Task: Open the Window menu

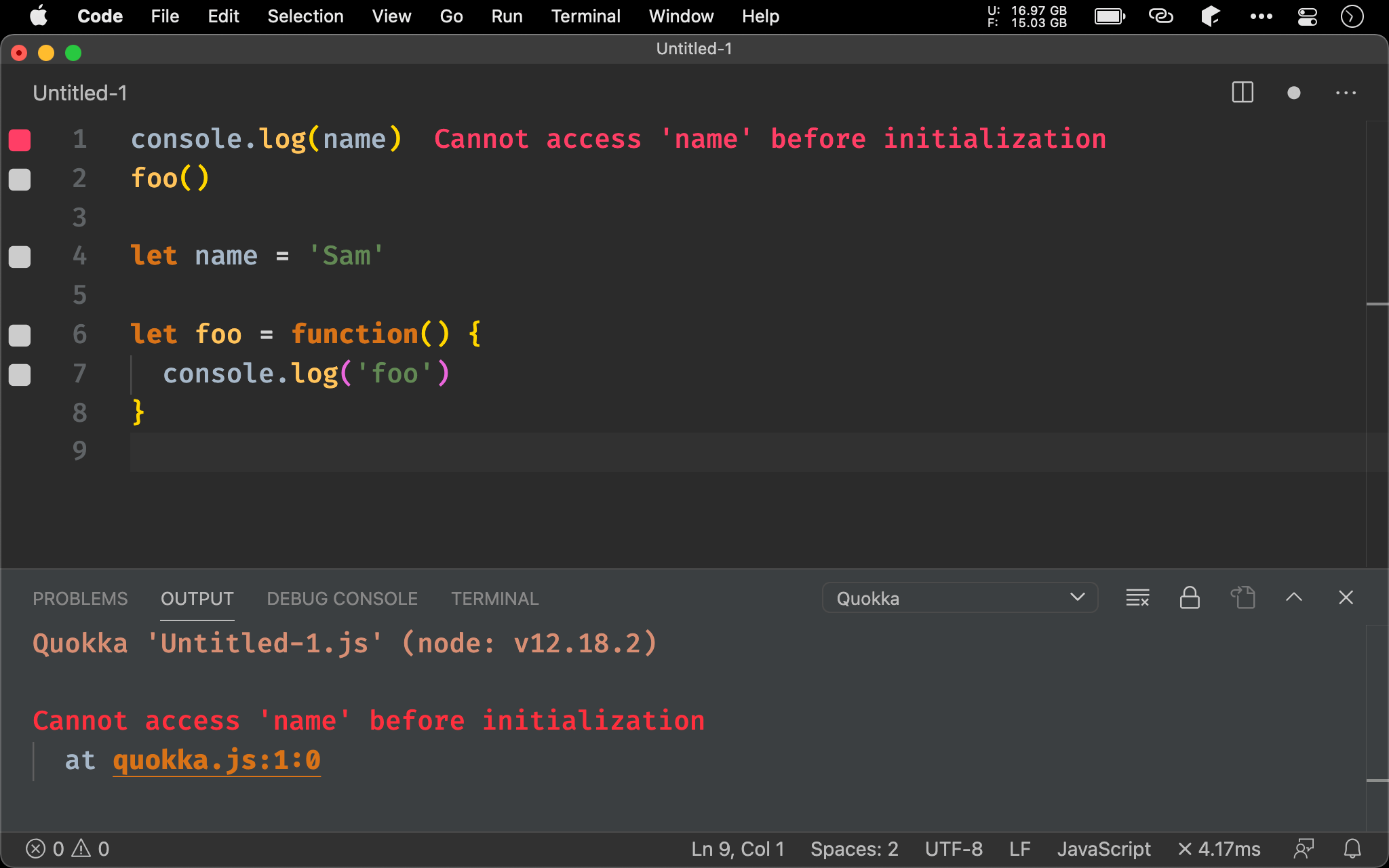Action: point(681,16)
